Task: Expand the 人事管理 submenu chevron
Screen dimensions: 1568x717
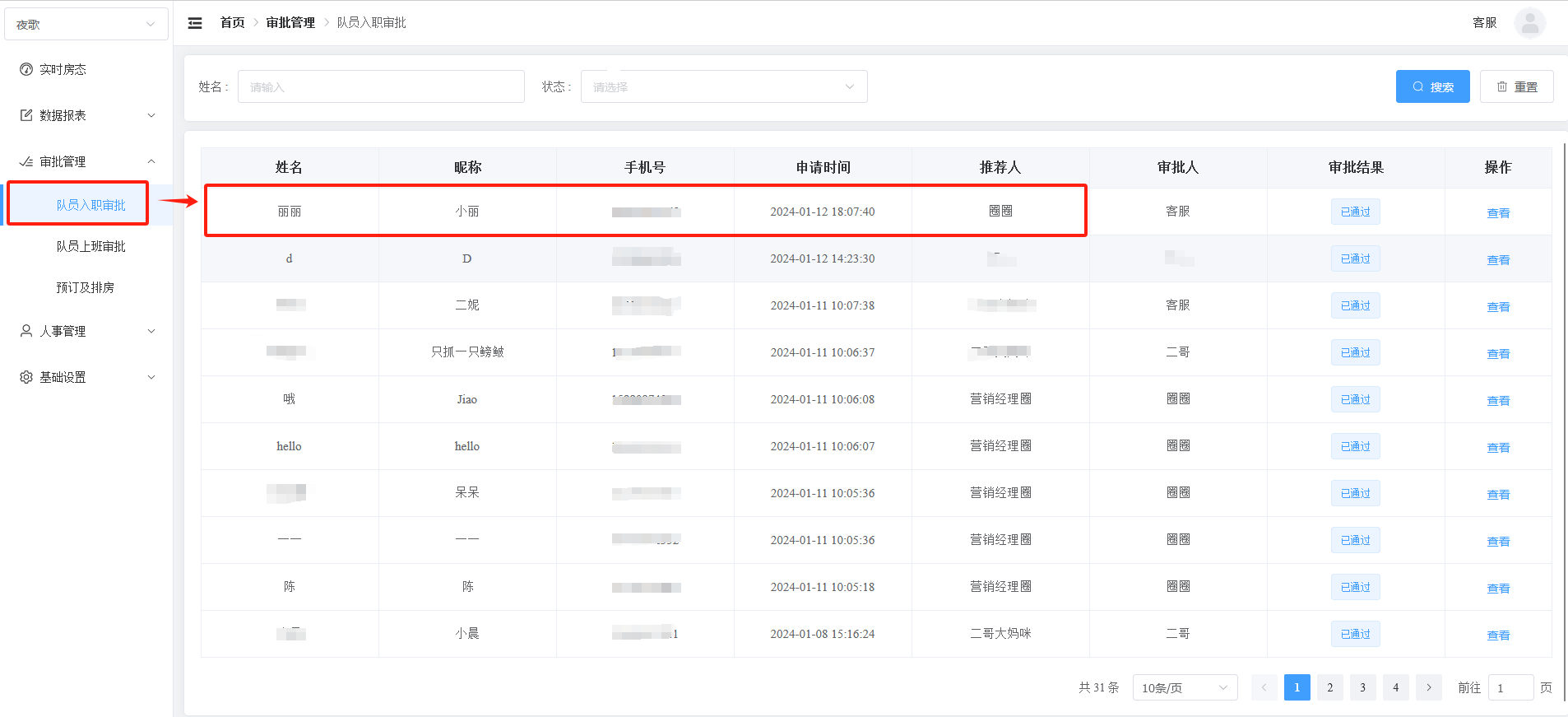Action: (x=151, y=331)
